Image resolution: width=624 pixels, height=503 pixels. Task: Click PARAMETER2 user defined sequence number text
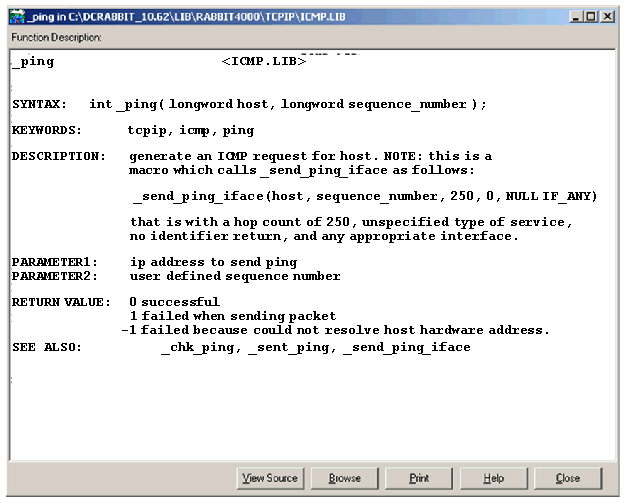point(234,276)
